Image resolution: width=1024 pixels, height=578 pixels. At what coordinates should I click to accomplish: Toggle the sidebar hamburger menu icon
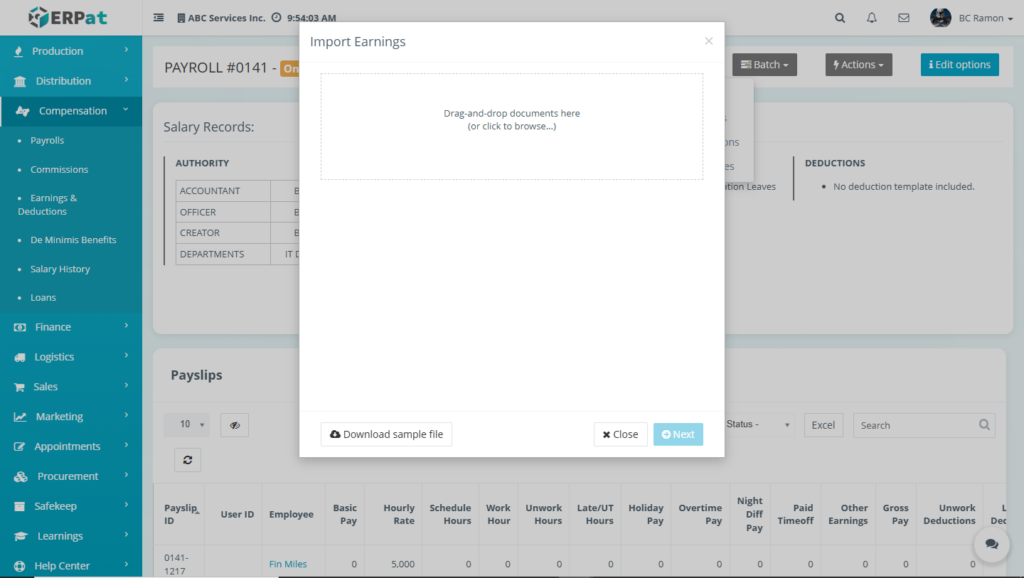click(159, 18)
